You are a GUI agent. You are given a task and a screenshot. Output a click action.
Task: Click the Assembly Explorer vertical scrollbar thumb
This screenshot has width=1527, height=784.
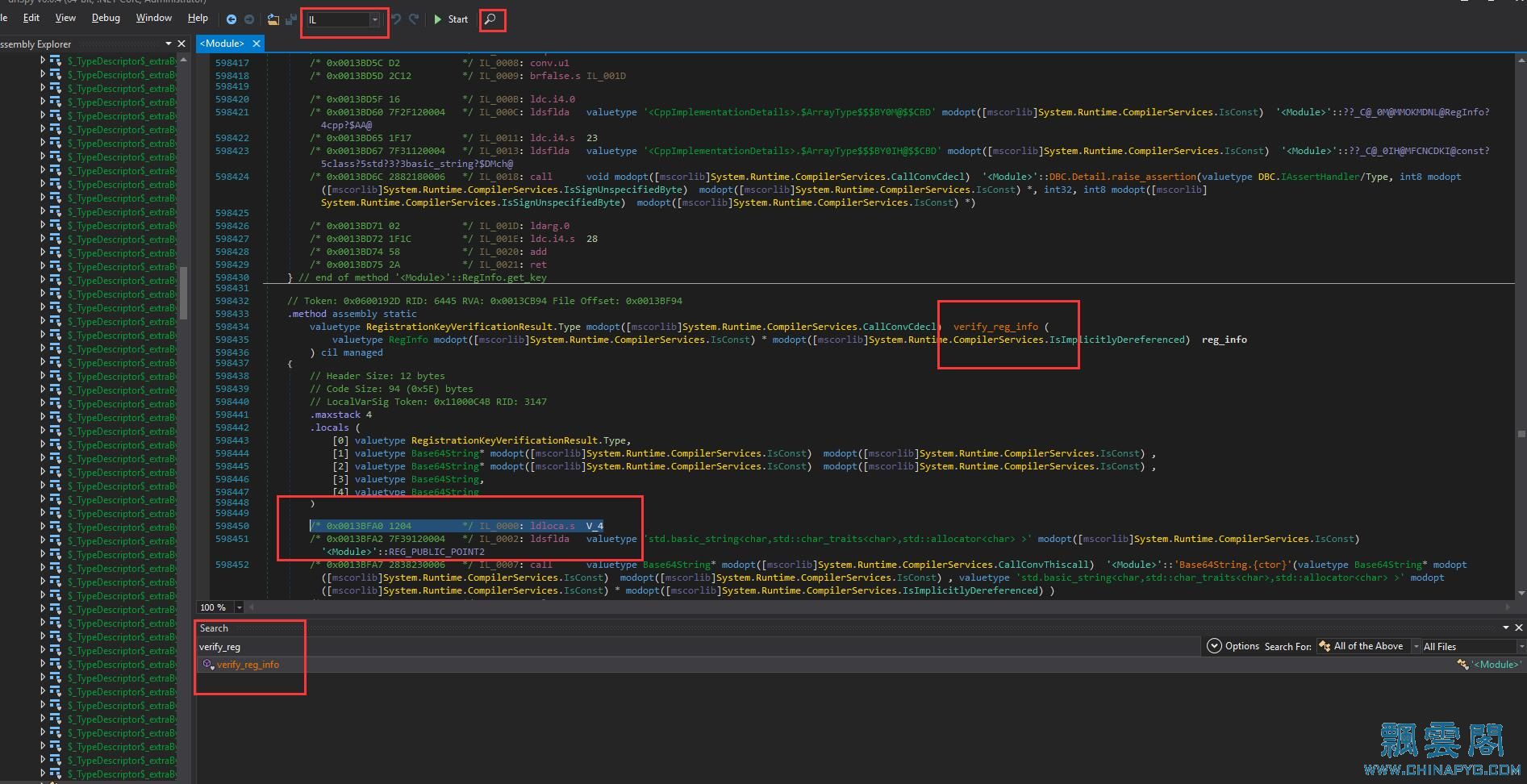(x=184, y=292)
